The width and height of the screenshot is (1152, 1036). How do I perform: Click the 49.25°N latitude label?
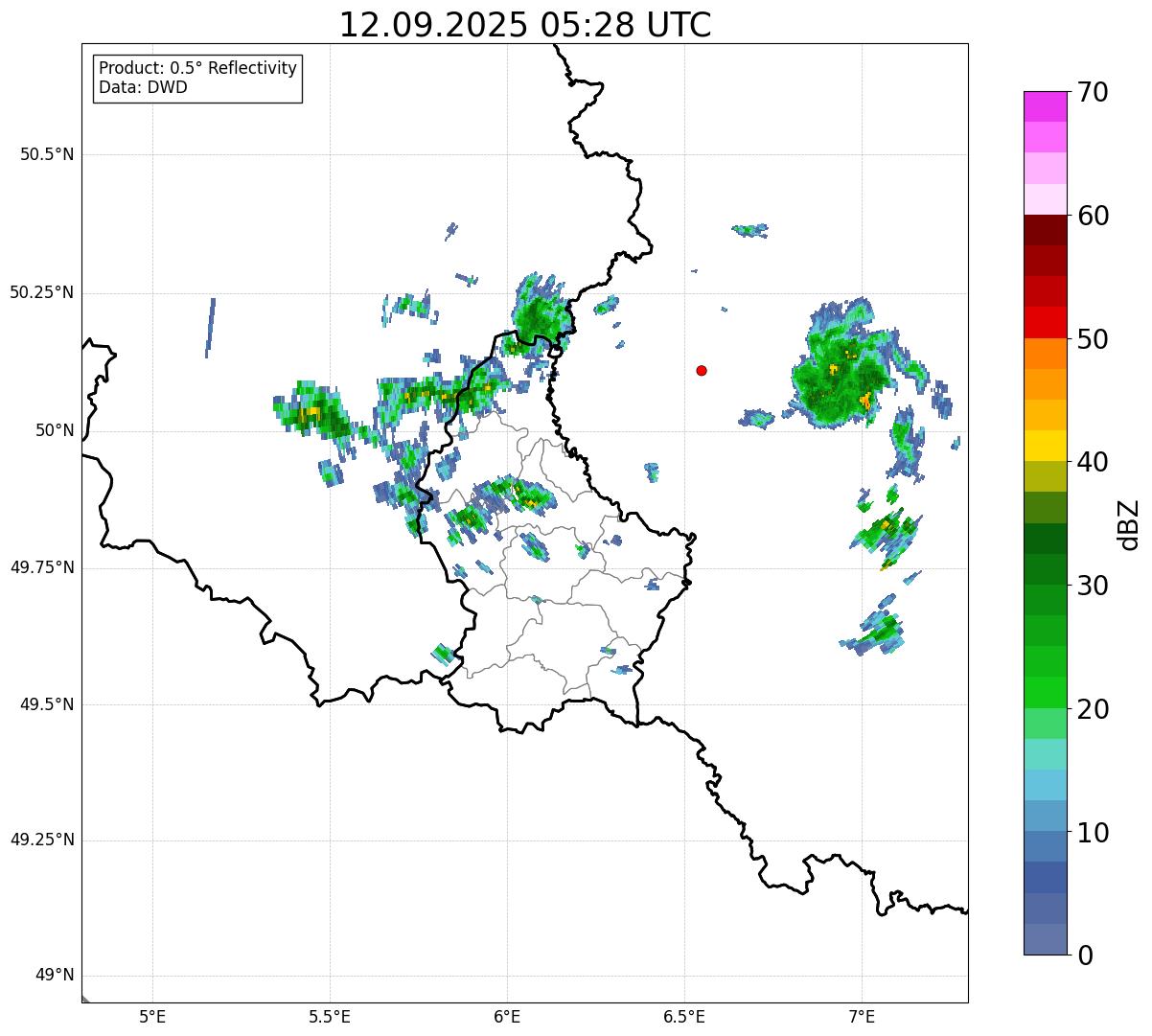(x=41, y=840)
